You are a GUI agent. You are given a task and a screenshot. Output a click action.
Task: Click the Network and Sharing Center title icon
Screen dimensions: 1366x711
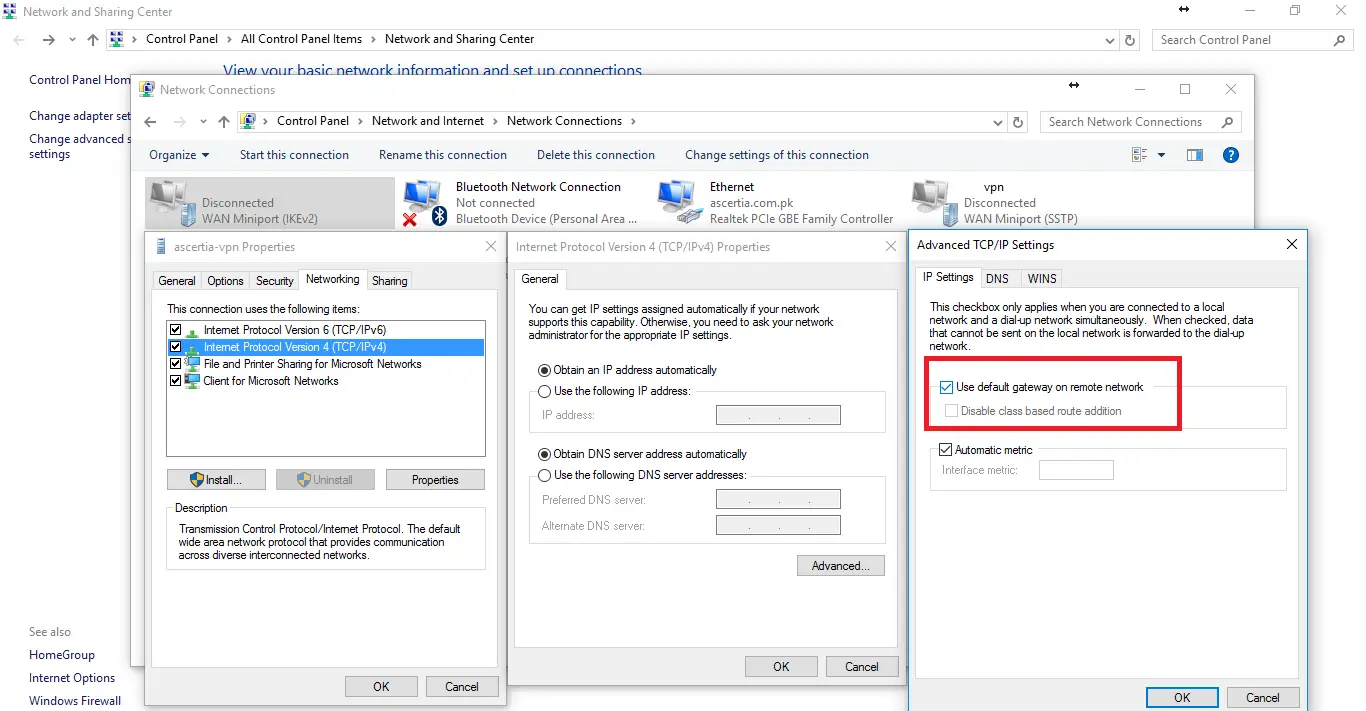pos(10,11)
